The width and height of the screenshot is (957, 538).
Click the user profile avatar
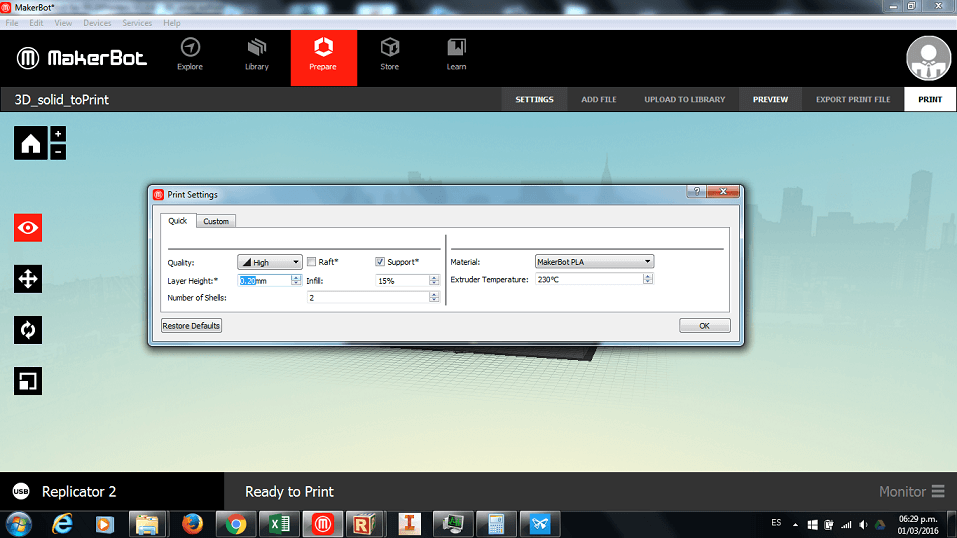pyautogui.click(x=928, y=58)
